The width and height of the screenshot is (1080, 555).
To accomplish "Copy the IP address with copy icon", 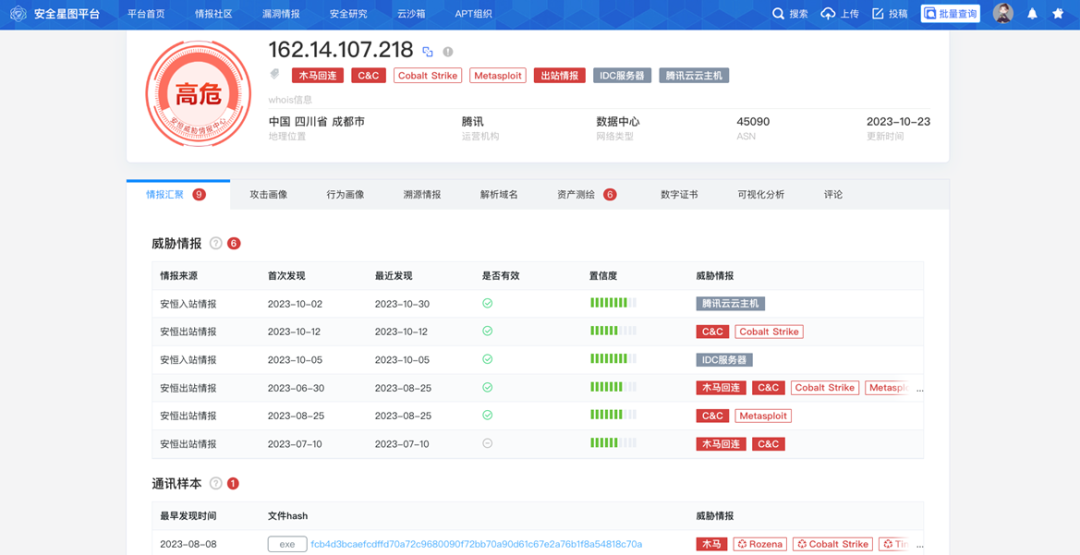I will click(428, 52).
